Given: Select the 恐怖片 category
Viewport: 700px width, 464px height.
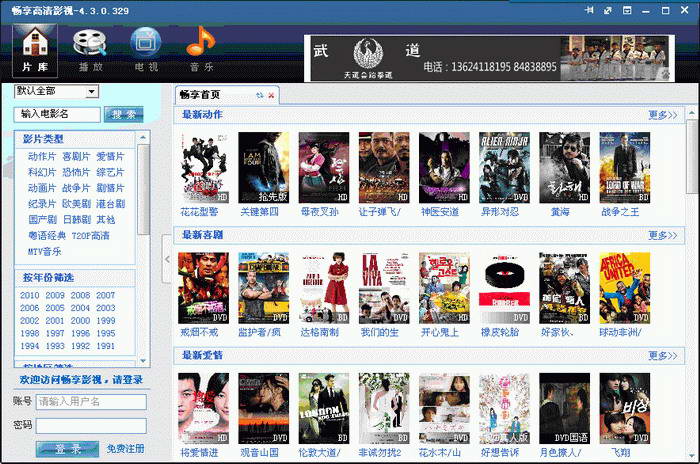Looking at the screenshot, I should [x=76, y=172].
